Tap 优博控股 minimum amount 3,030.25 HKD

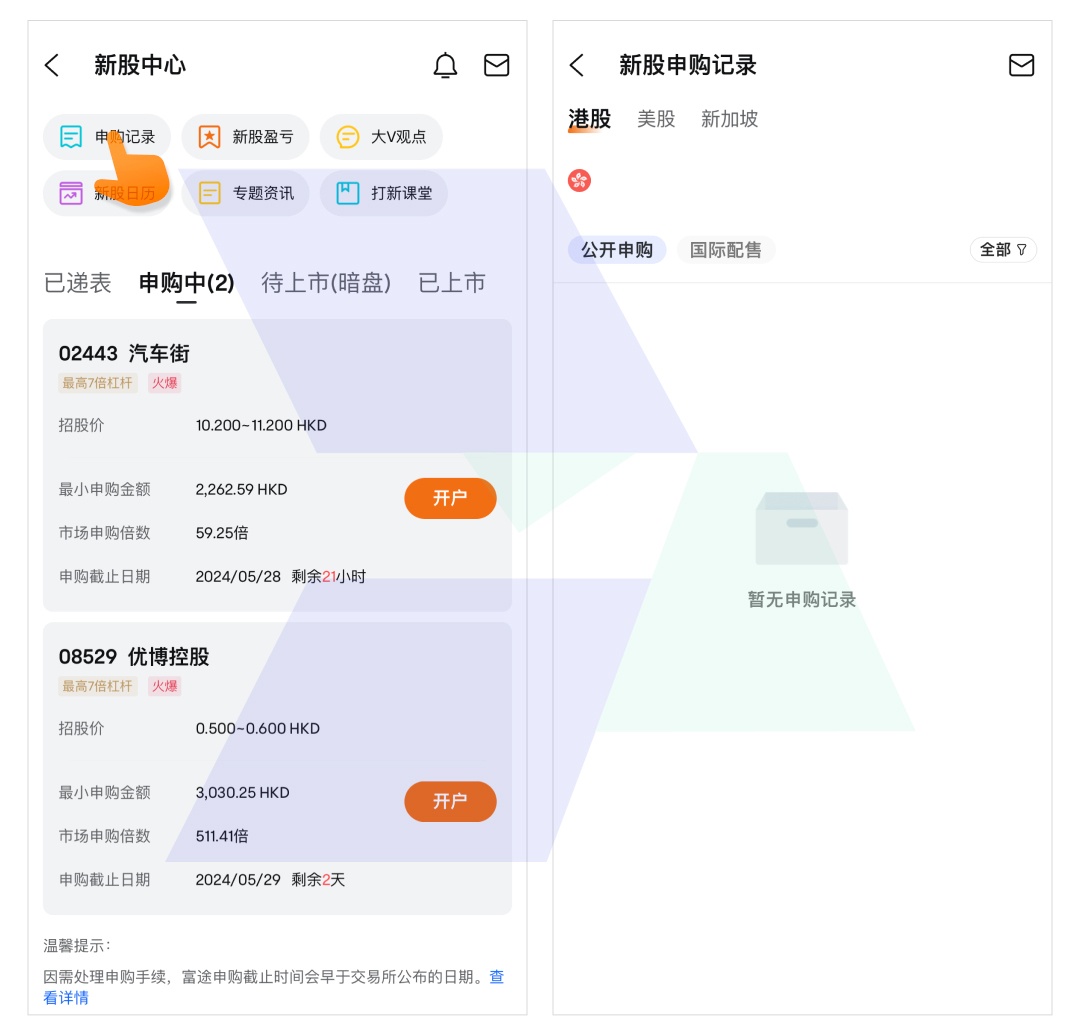242,792
